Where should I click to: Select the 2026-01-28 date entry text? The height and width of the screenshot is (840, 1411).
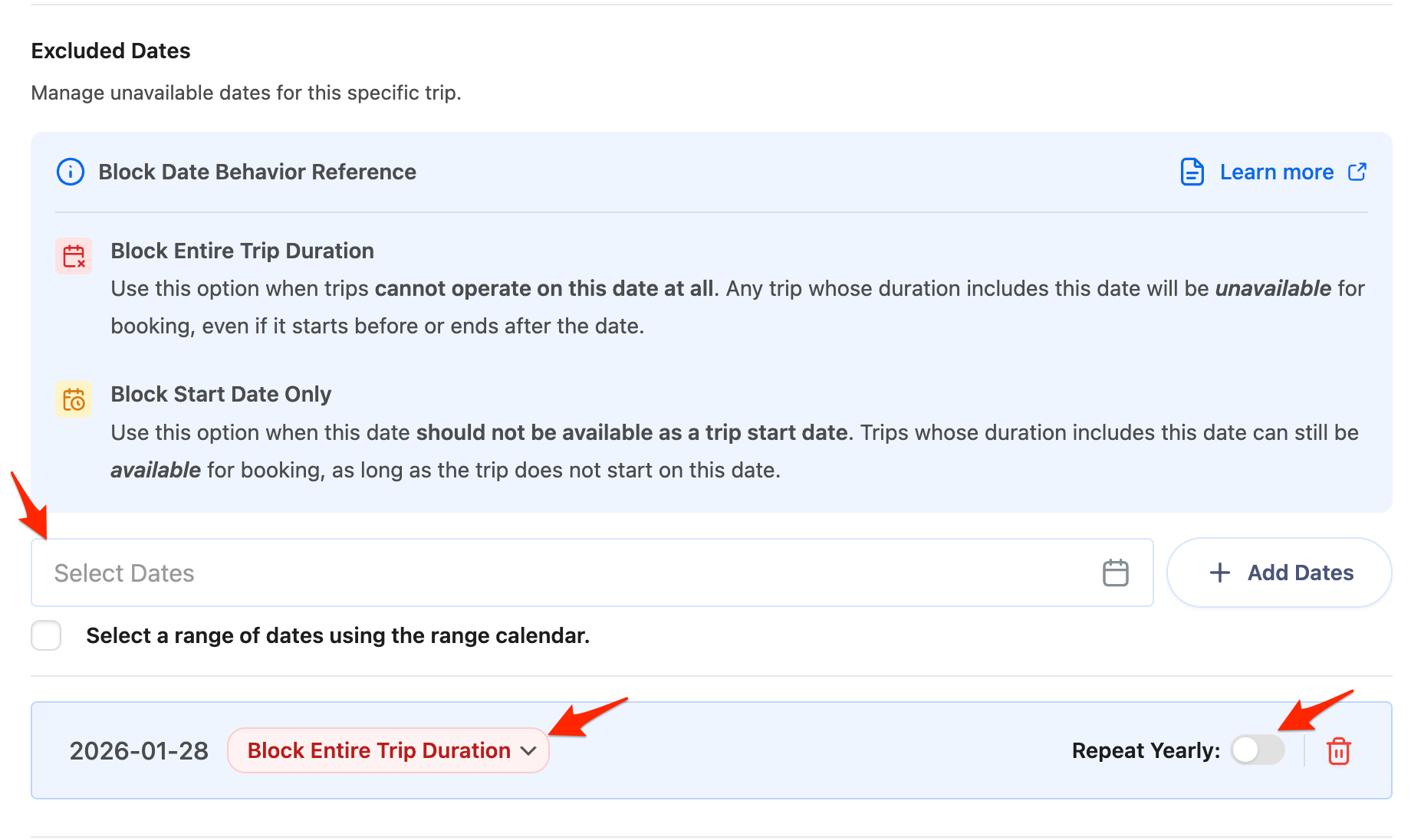pos(139,750)
